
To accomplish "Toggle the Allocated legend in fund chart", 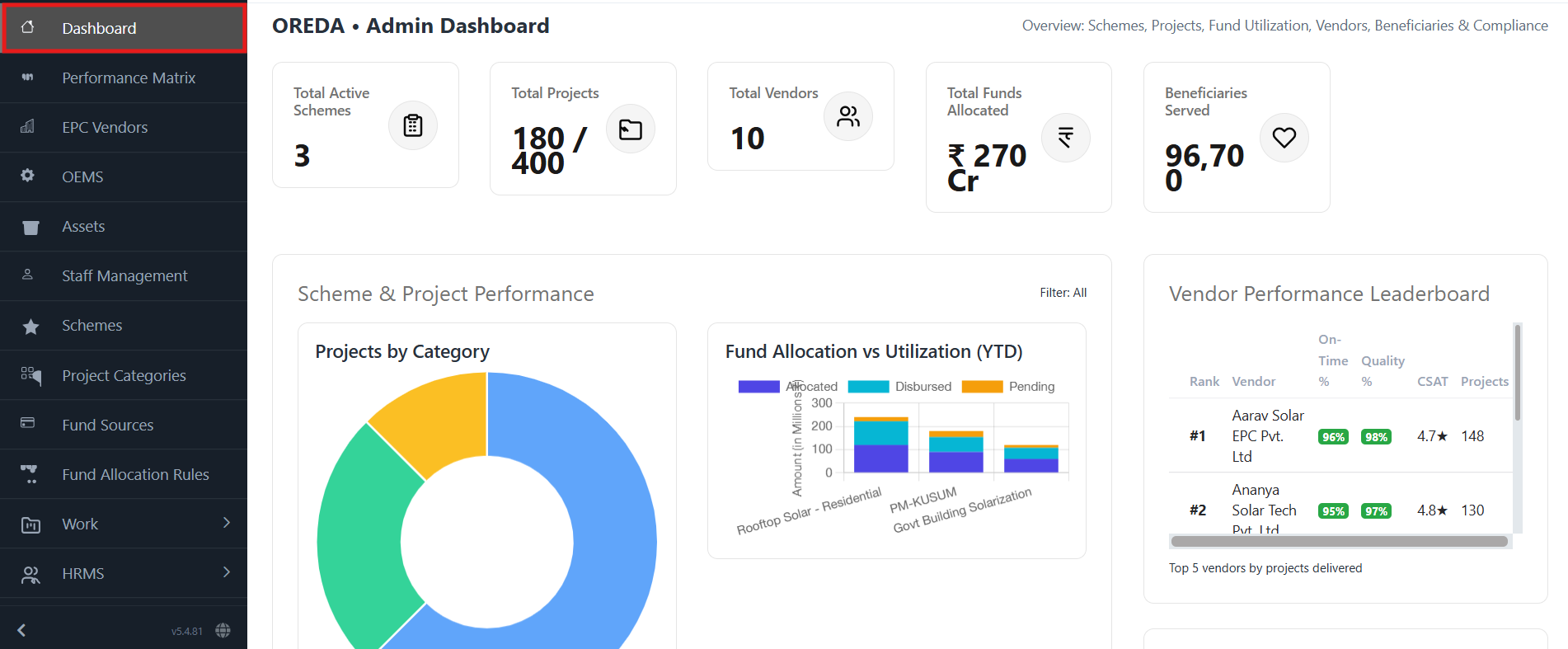I will tap(787, 387).
